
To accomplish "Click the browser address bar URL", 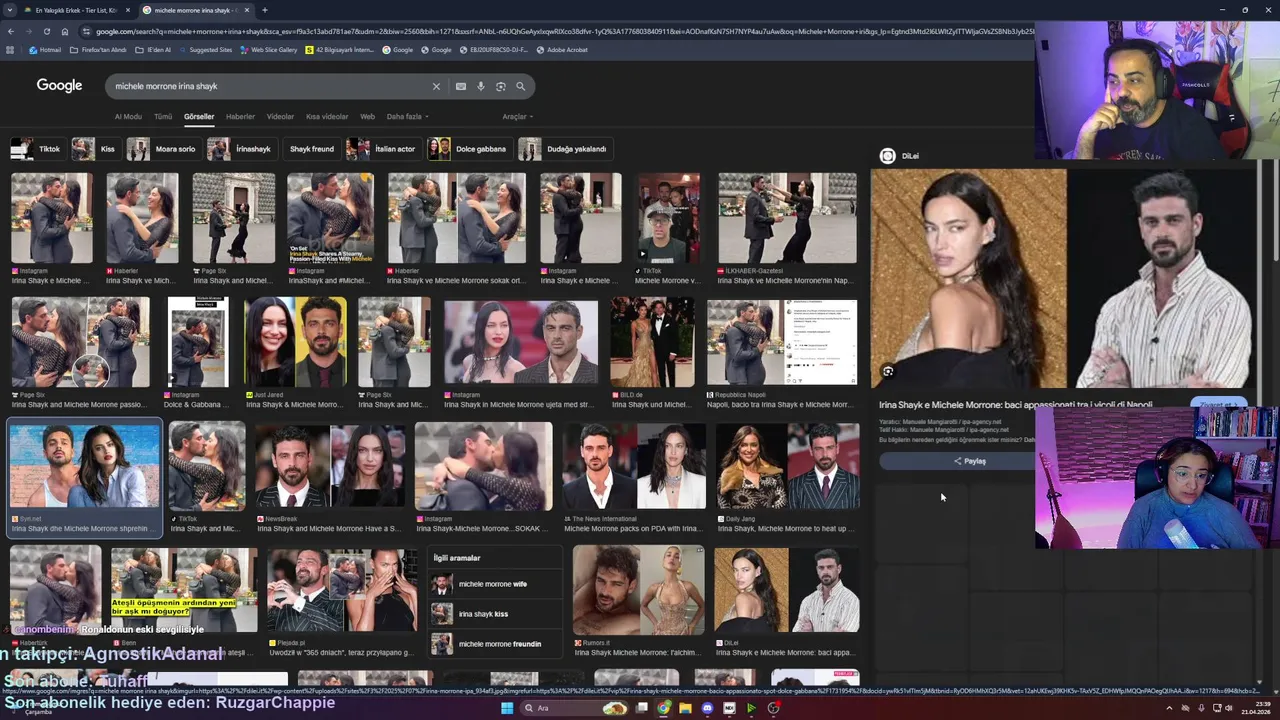I will [x=560, y=31].
